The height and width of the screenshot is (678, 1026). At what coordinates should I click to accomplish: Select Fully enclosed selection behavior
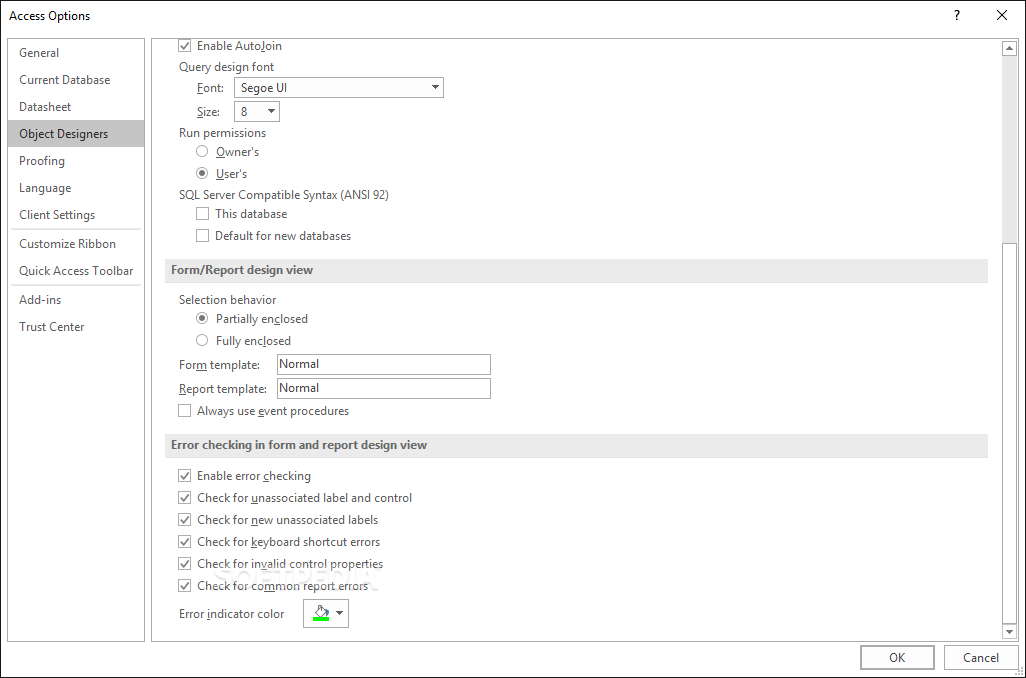coord(202,340)
